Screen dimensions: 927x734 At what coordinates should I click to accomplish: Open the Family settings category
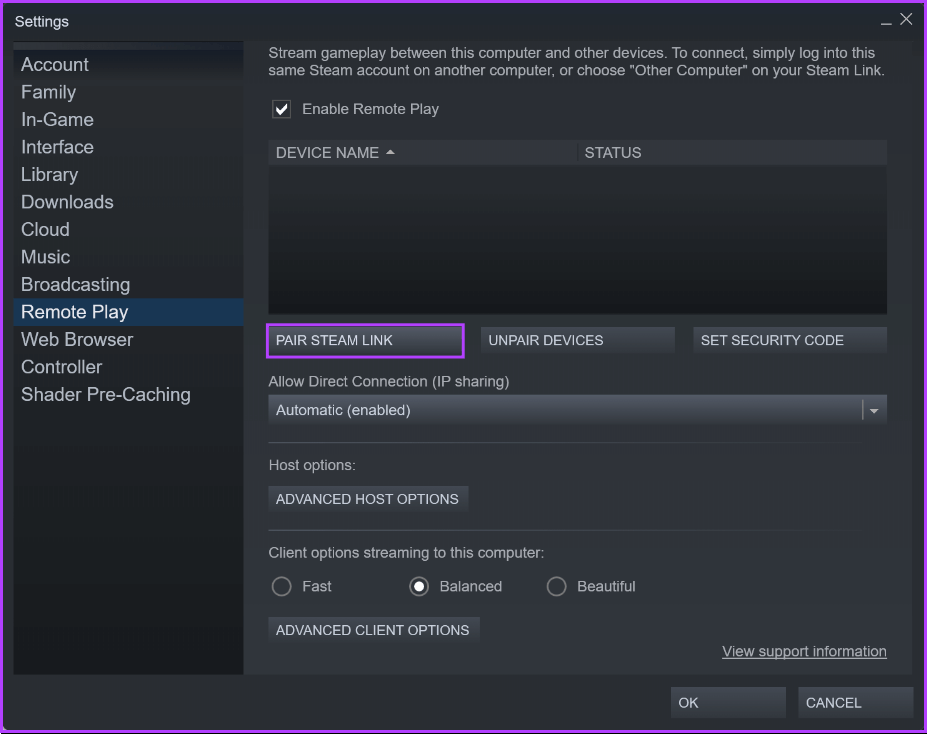[x=128, y=92]
